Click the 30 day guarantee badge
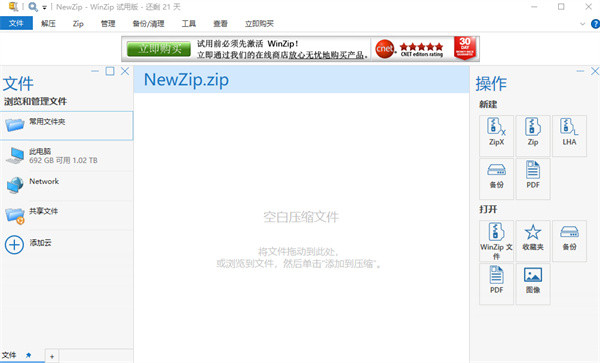Screen dimensions: 600x363 coord(465,48)
